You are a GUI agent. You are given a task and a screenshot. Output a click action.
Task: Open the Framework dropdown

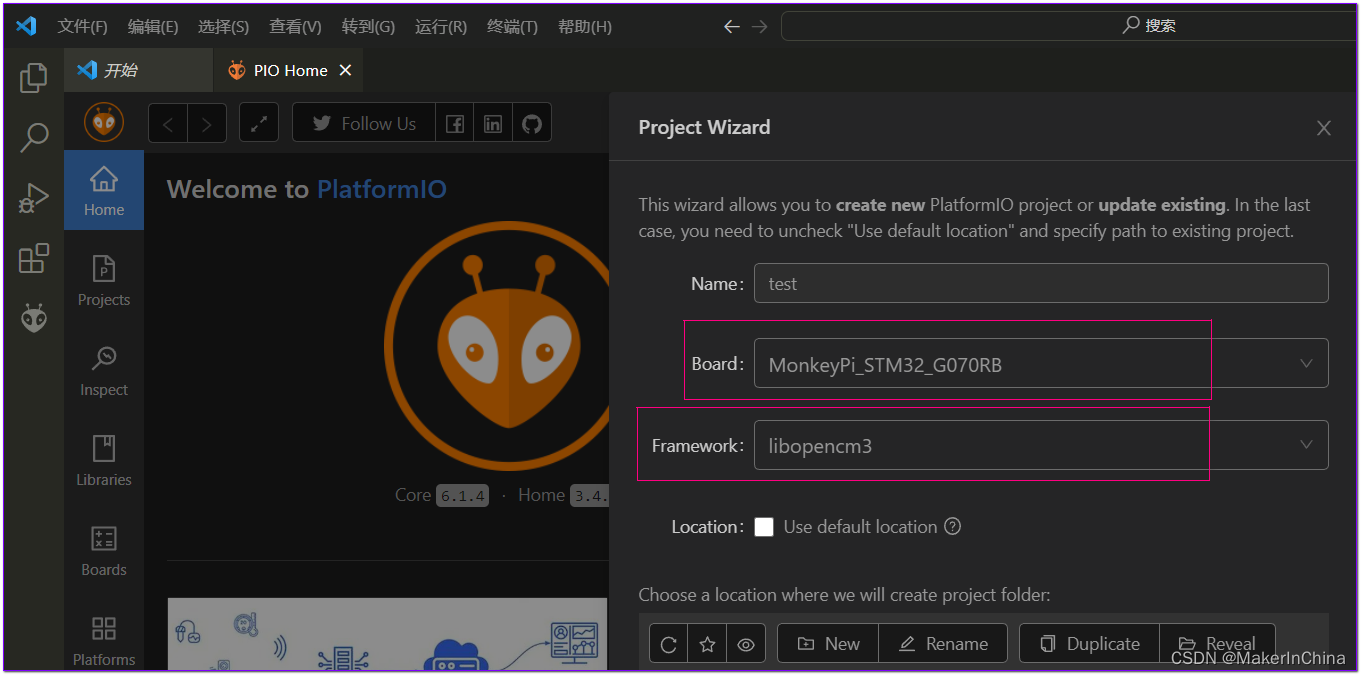1041,445
